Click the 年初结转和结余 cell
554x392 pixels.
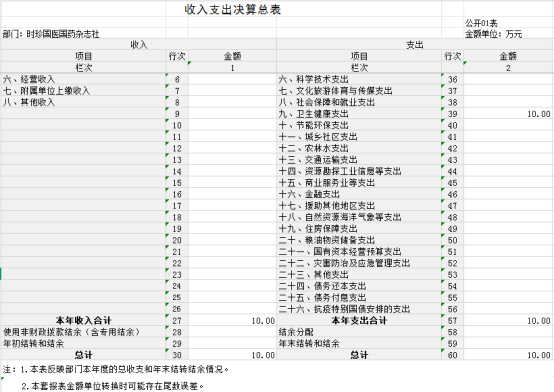tap(83, 344)
